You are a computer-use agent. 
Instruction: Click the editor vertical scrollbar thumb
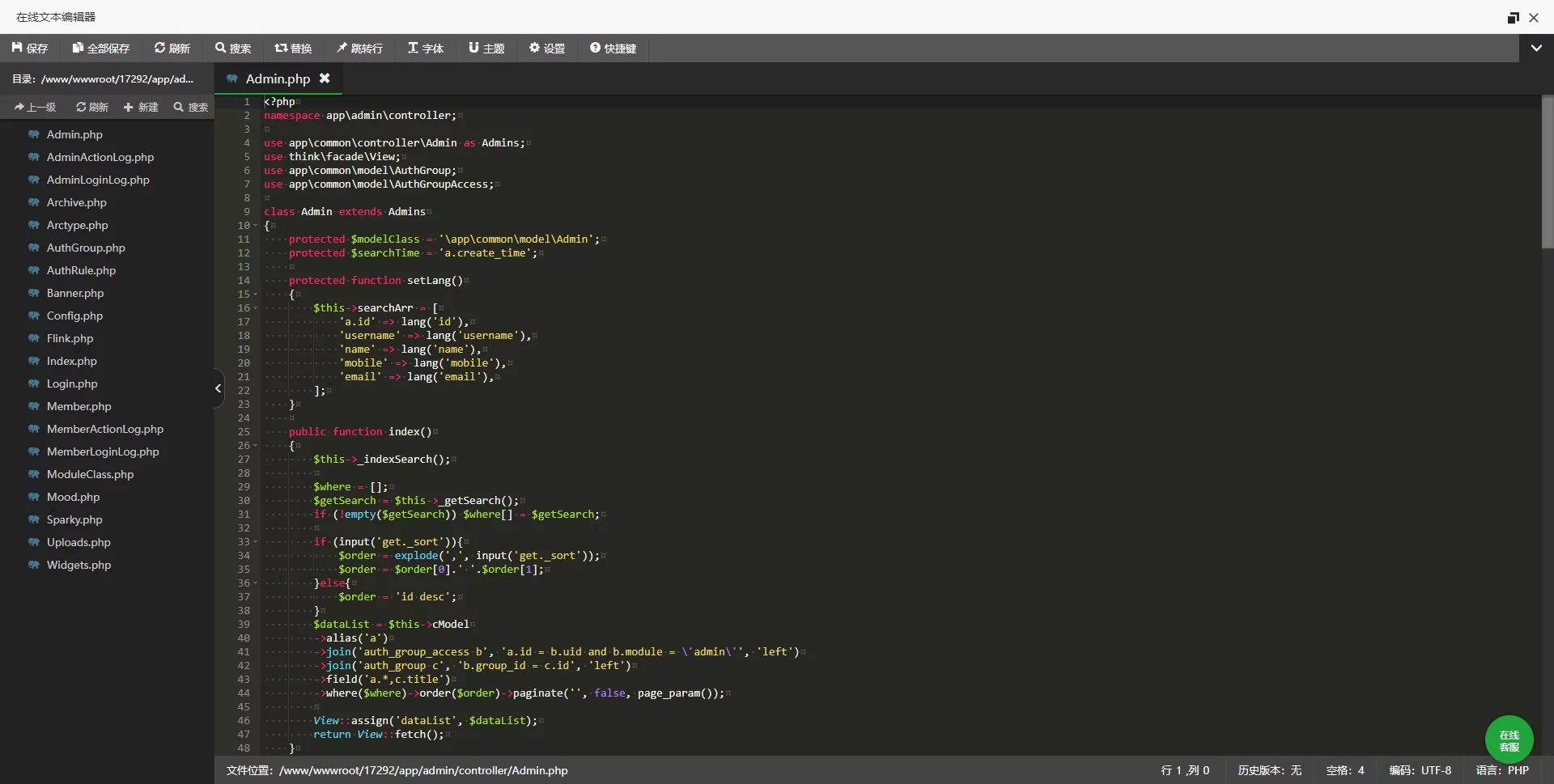tap(1548, 172)
